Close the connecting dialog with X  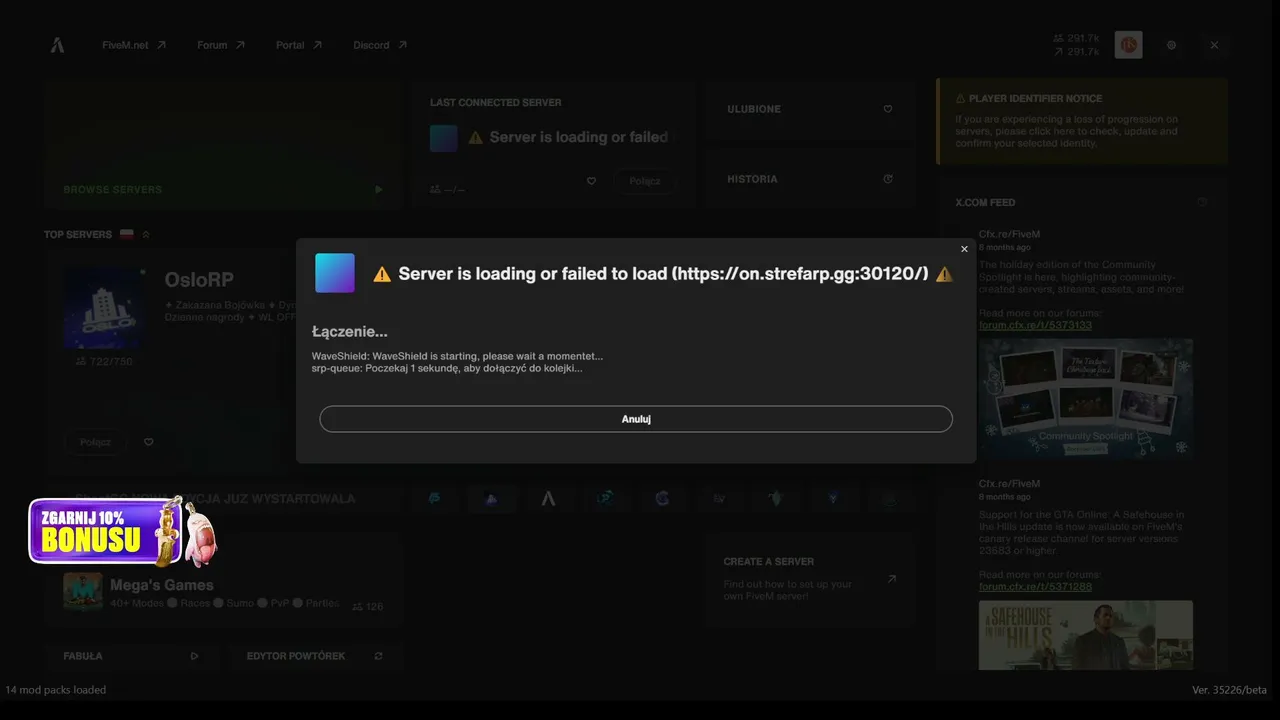964,249
